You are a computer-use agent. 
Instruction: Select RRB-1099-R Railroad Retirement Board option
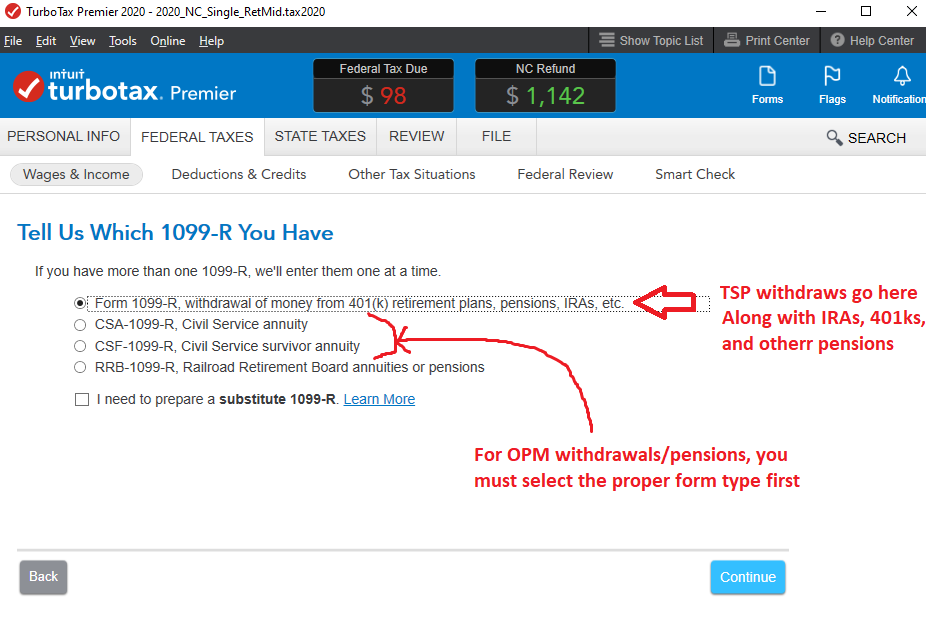(80, 367)
